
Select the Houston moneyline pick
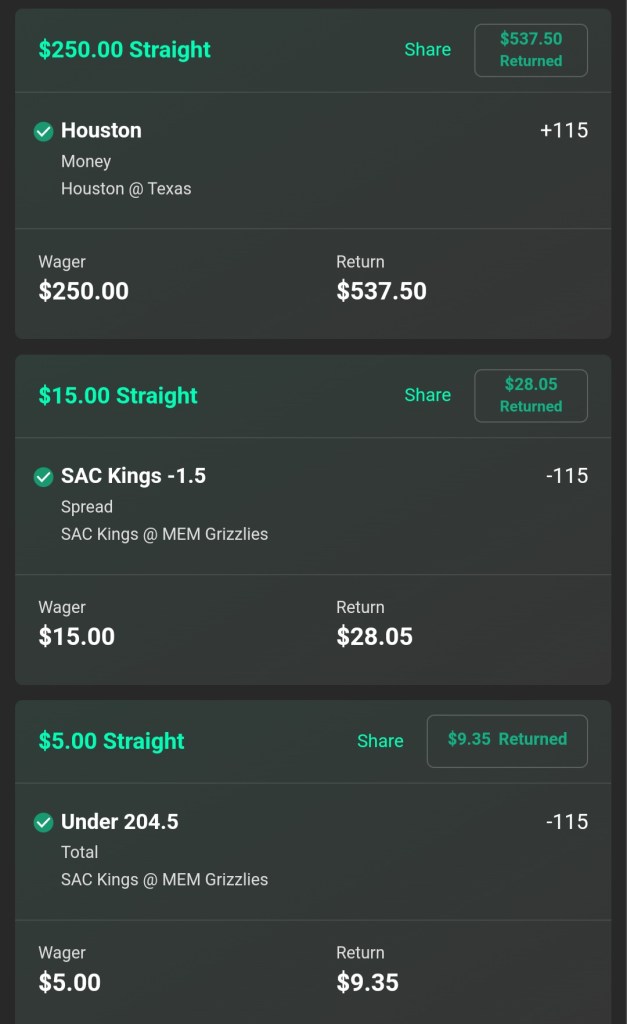[101, 131]
